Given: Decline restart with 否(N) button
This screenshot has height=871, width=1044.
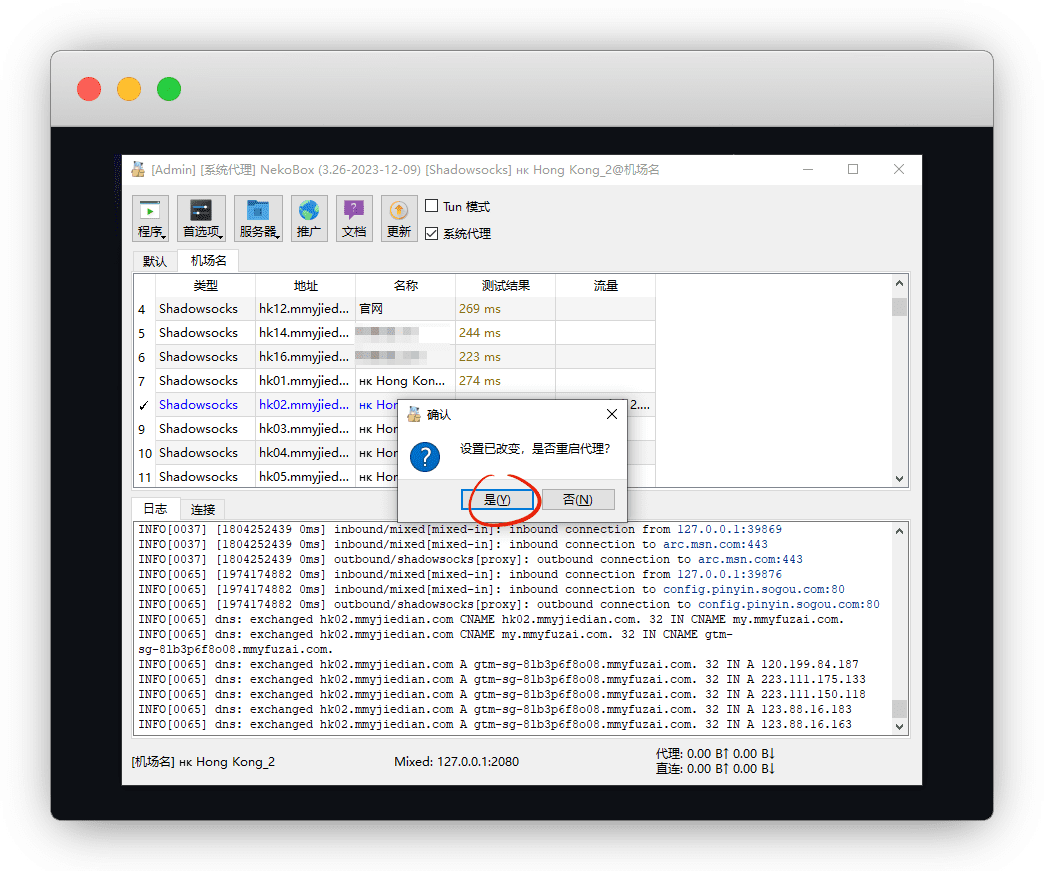Looking at the screenshot, I should point(577,499).
